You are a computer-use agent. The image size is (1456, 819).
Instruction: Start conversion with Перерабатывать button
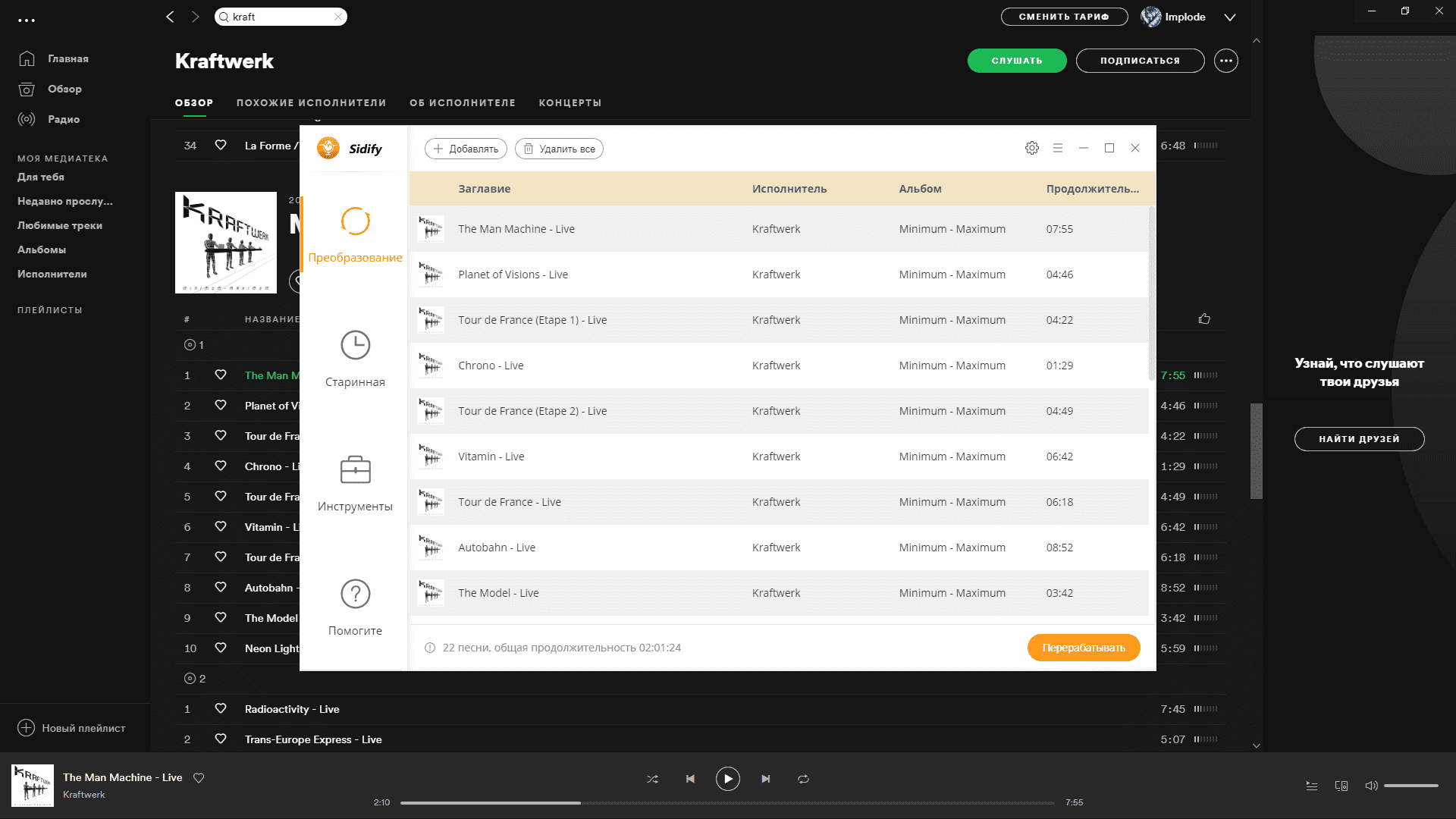(x=1084, y=648)
